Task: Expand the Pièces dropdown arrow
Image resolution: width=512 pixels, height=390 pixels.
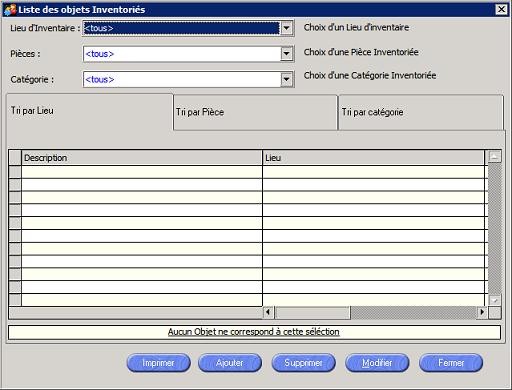Action: point(286,53)
